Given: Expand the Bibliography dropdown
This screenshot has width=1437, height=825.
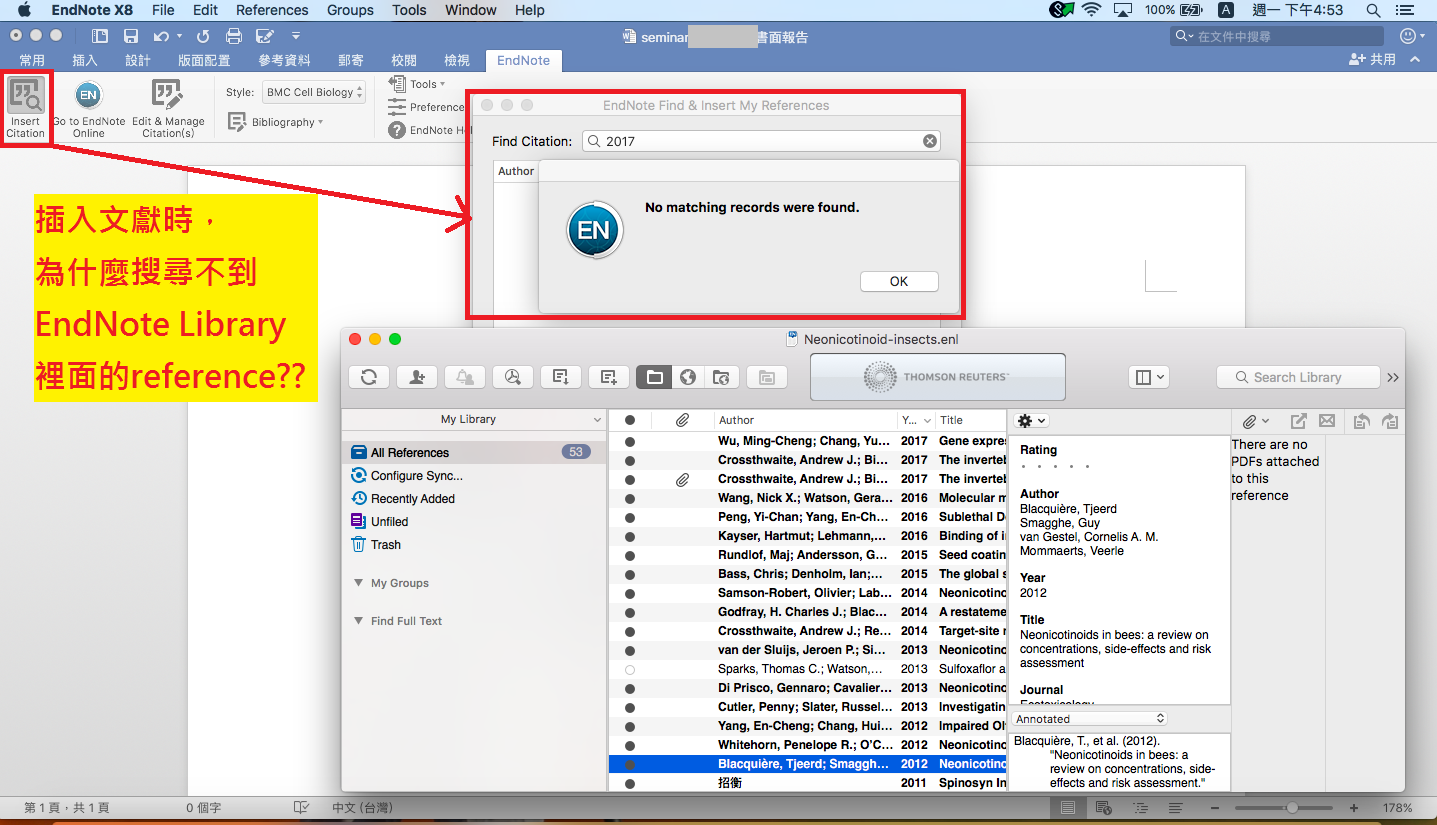Looking at the screenshot, I should click(x=276, y=122).
